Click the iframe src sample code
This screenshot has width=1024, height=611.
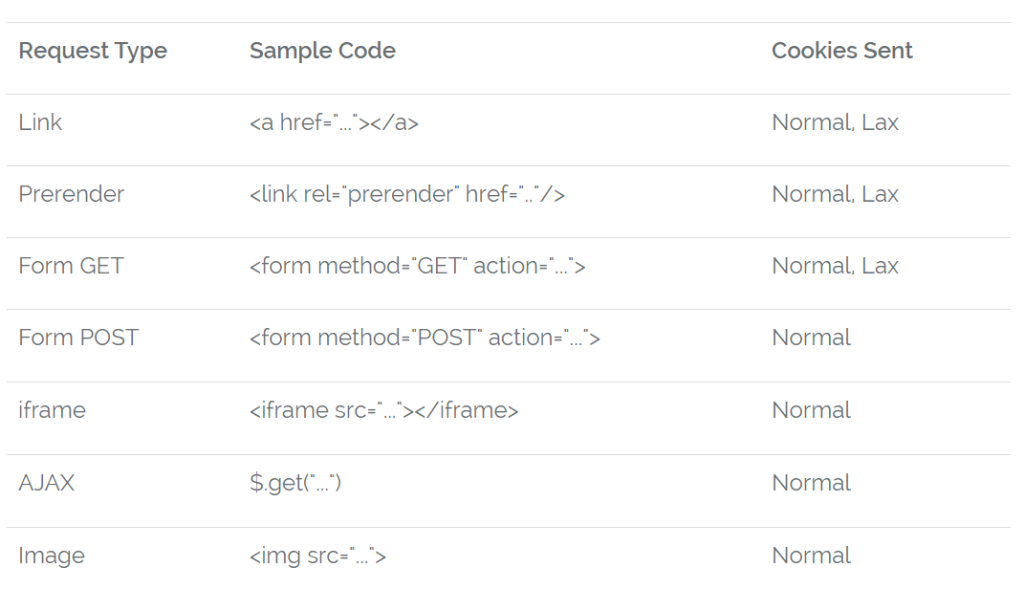[384, 410]
